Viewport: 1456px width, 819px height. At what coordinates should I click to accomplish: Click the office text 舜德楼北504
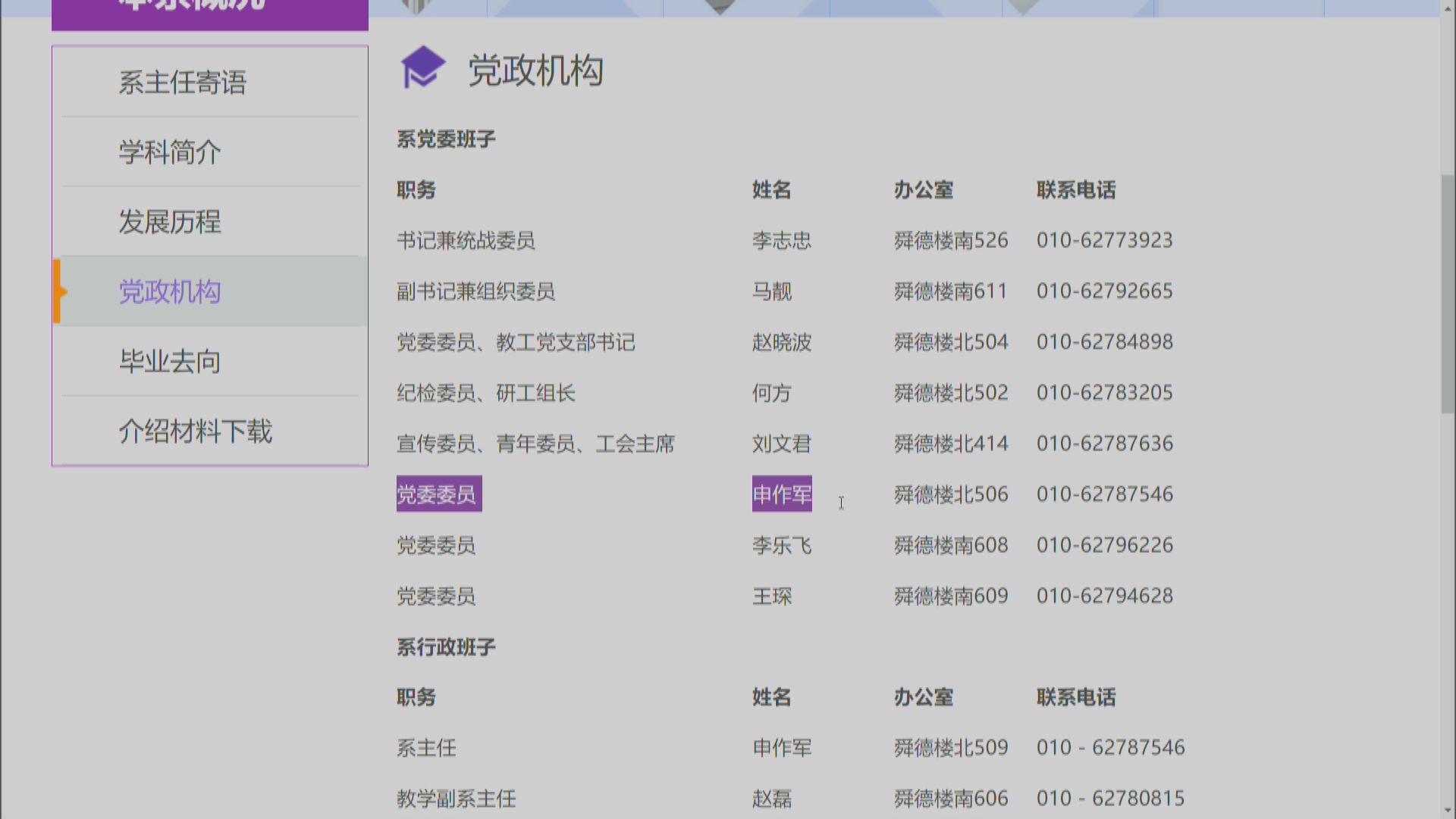click(950, 341)
